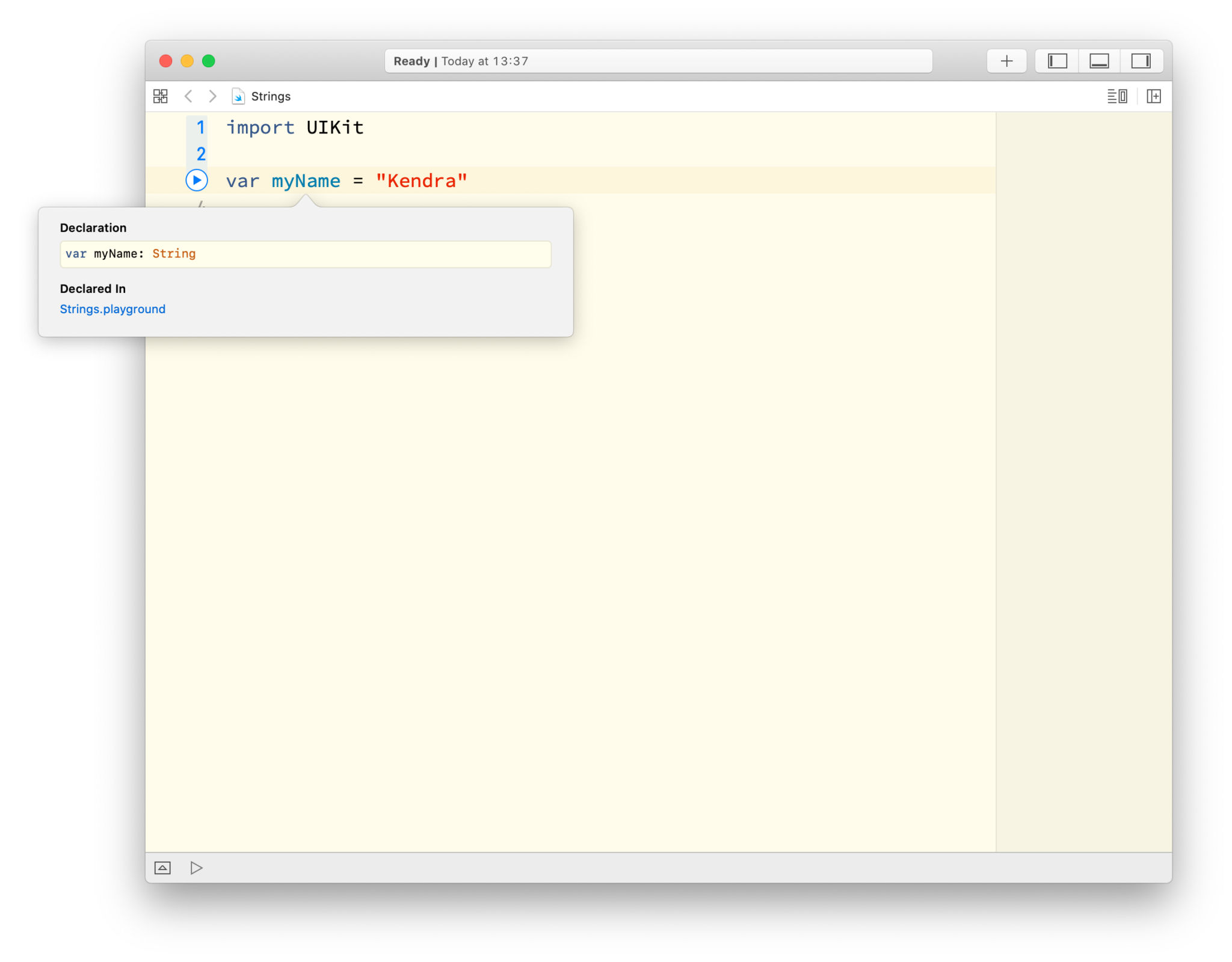This screenshot has height=962, width=1232.
Task: Zoom the window with green button
Action: point(209,61)
